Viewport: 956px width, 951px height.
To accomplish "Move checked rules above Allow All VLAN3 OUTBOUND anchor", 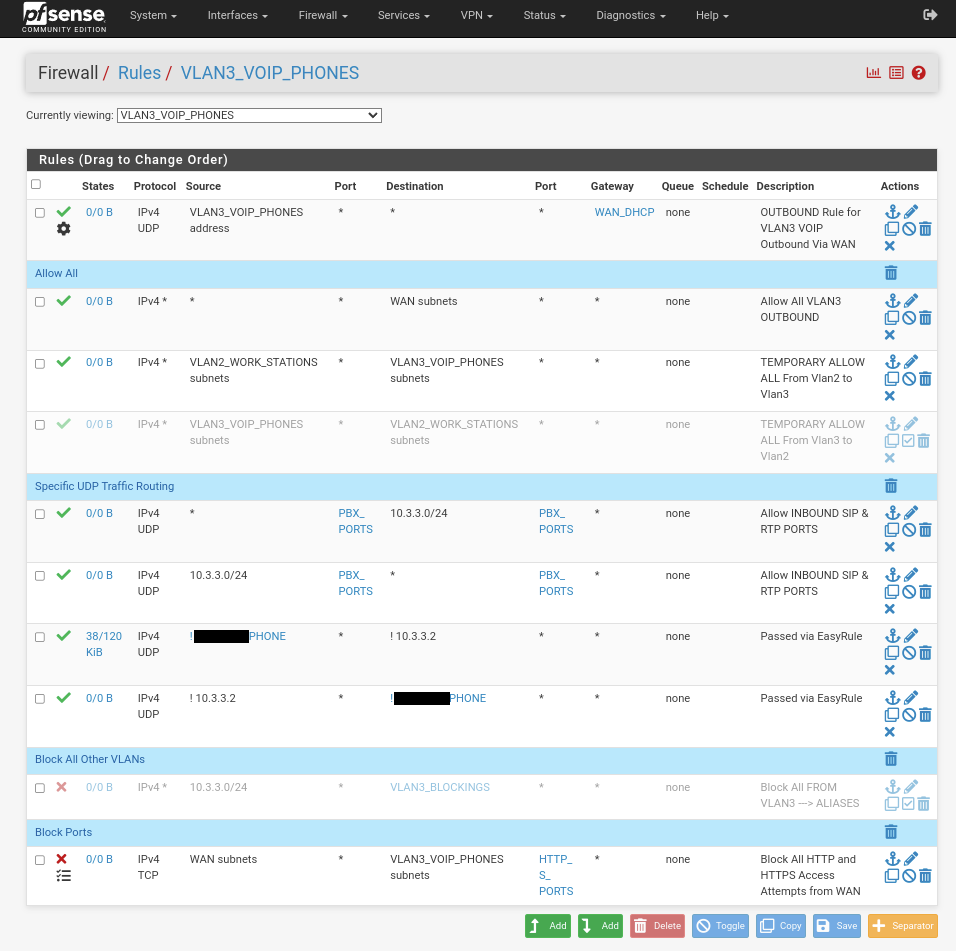I will point(893,301).
